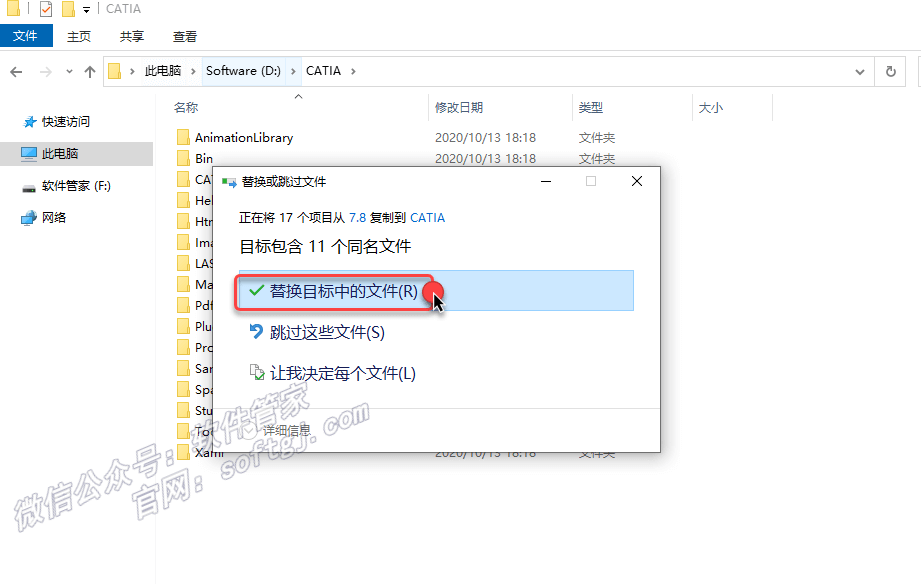This screenshot has width=921, height=584.
Task: Expand chevron after Software (D:) breadcrumb
Action: click(293, 71)
